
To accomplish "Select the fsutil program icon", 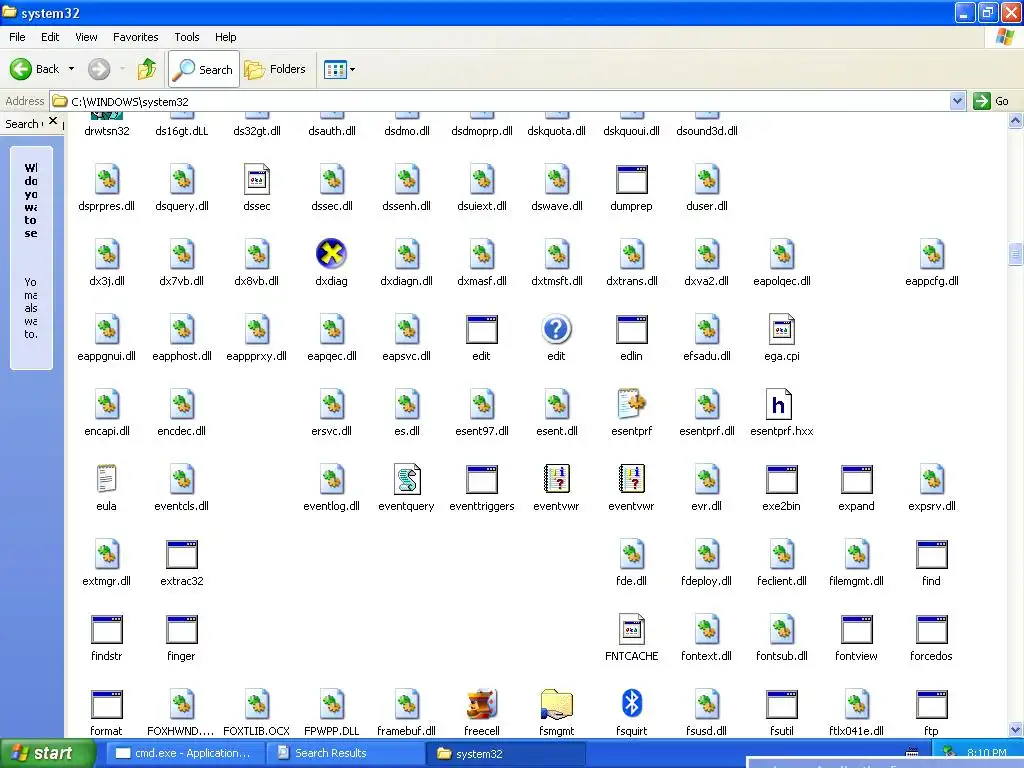I will click(x=781, y=705).
